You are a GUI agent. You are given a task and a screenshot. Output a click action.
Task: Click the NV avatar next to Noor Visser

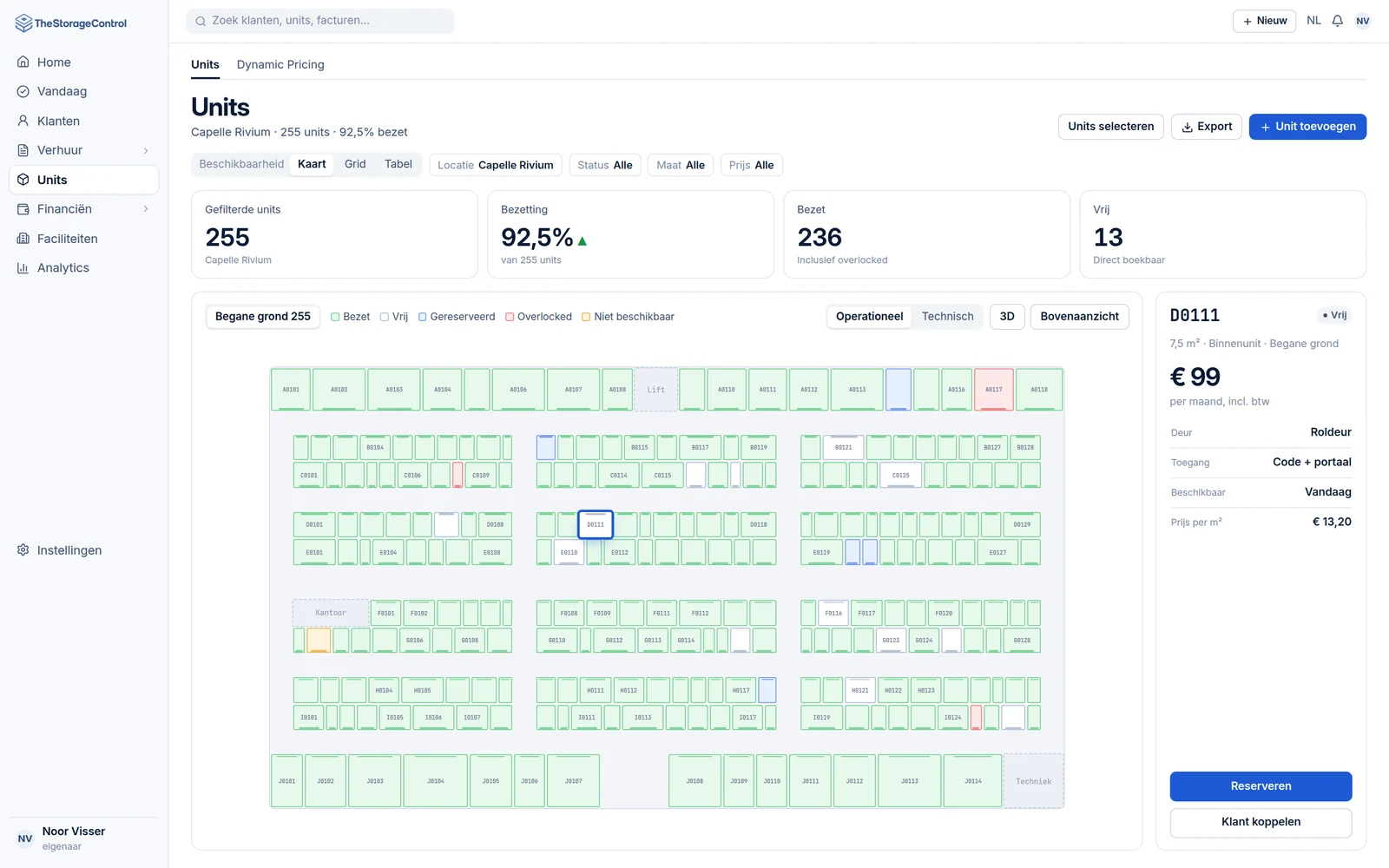tap(25, 838)
